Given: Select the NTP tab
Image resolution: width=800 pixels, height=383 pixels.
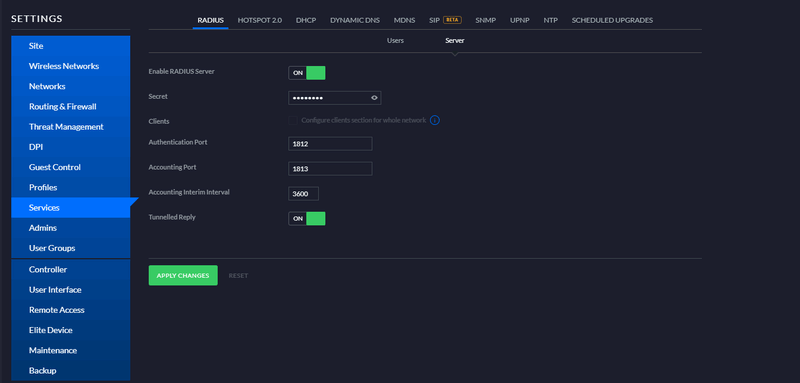Looking at the screenshot, I should [551, 20].
